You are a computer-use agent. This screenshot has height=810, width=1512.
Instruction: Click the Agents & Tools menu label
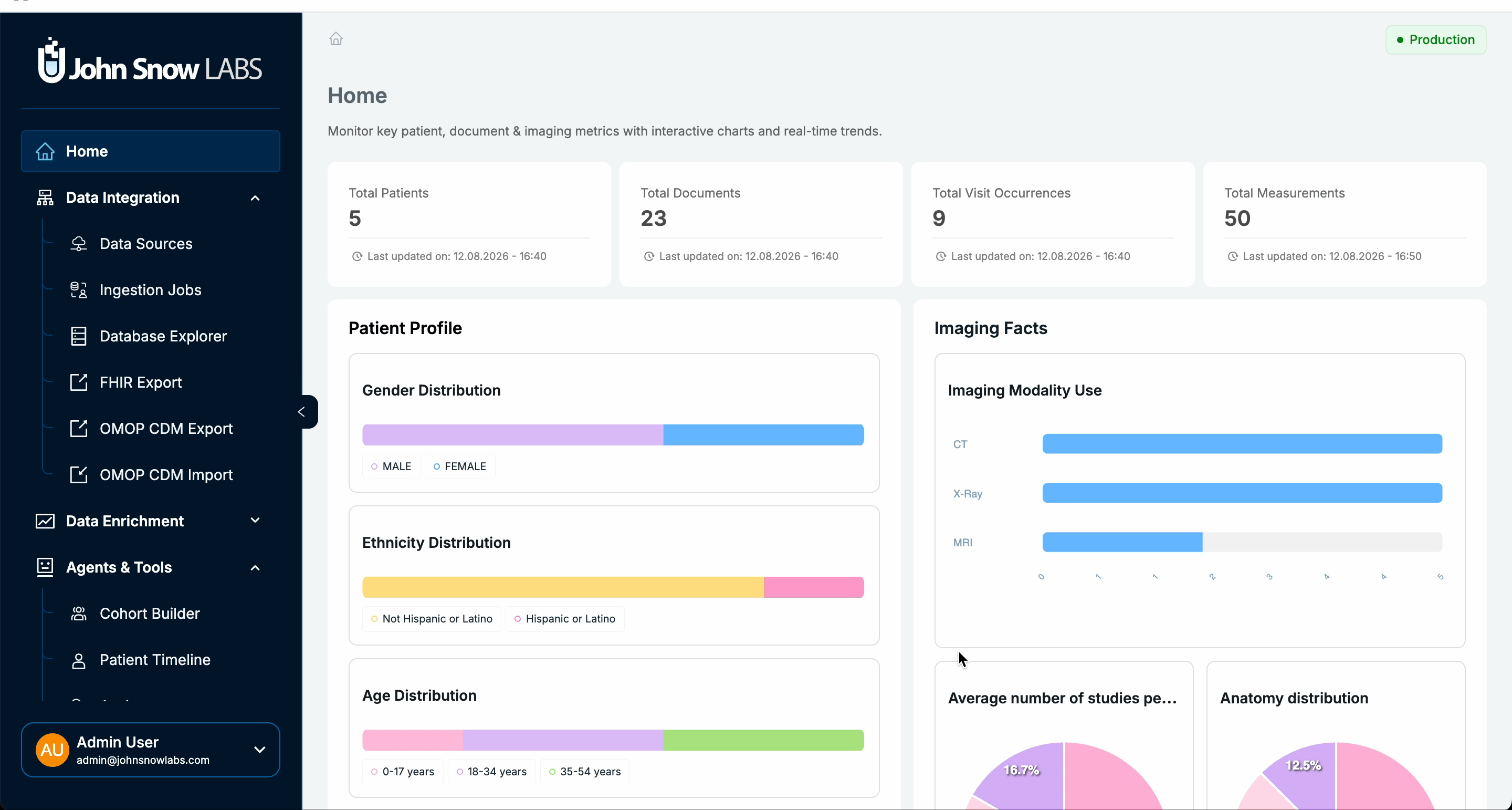(119, 567)
